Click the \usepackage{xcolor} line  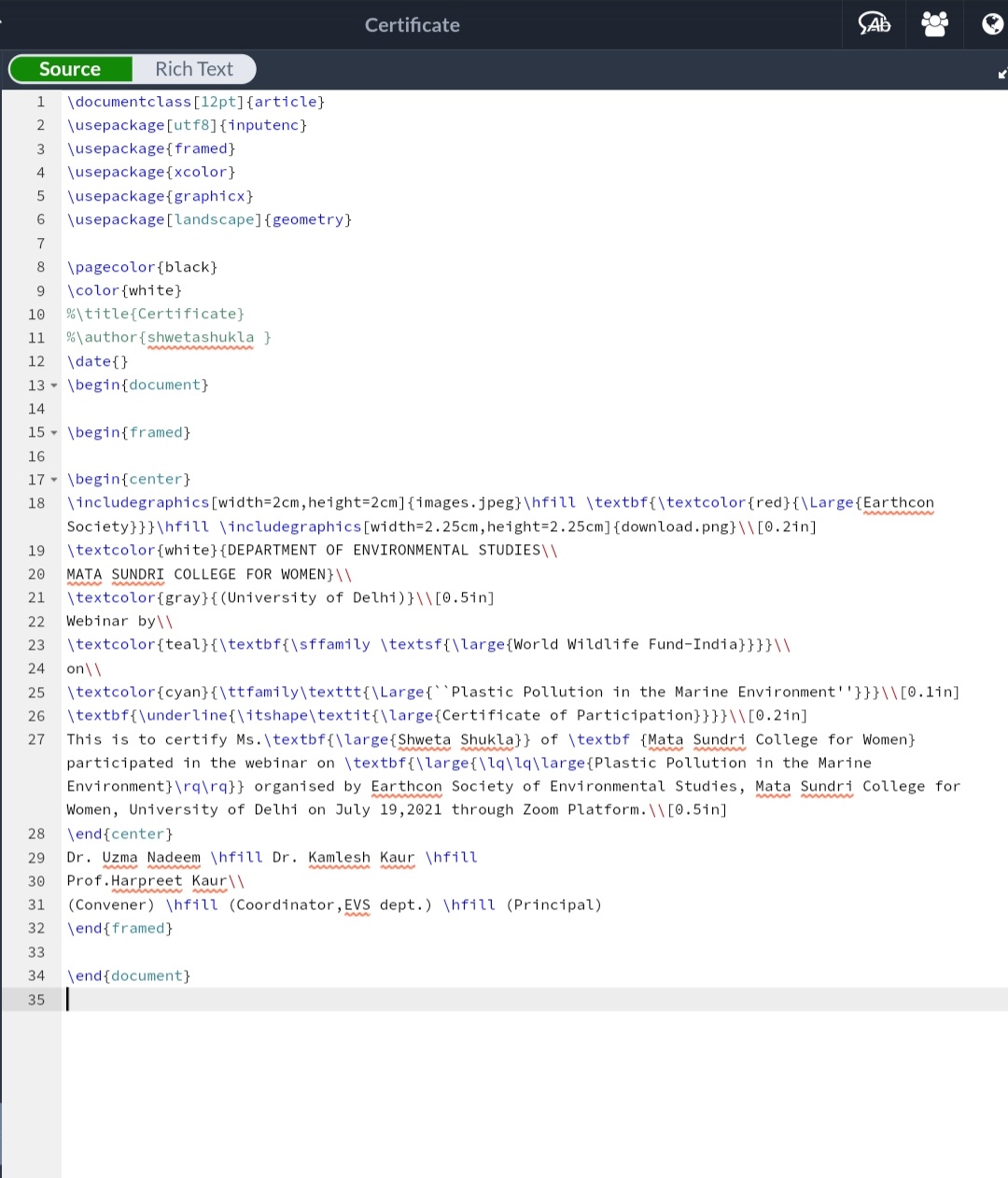point(151,172)
